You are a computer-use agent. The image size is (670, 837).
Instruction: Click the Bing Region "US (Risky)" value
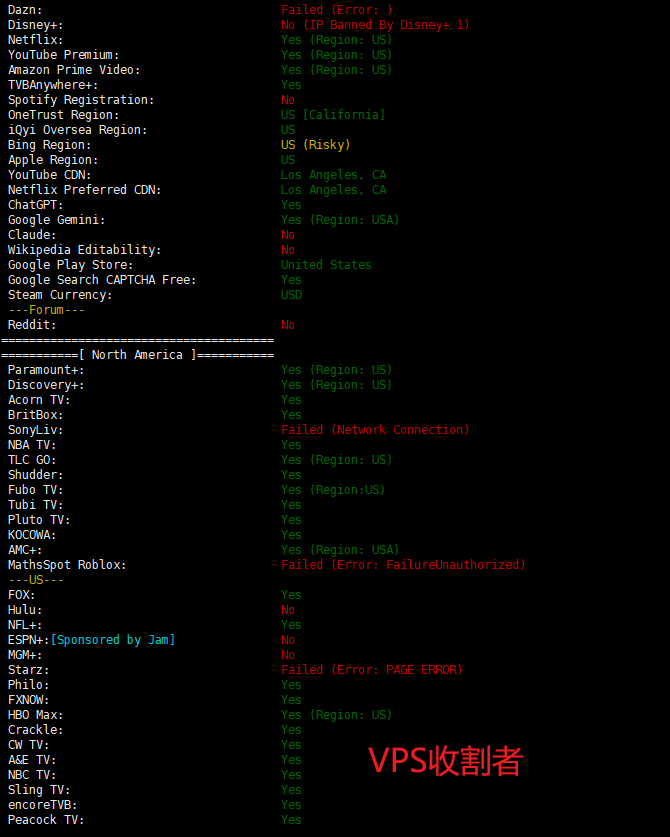click(x=315, y=145)
